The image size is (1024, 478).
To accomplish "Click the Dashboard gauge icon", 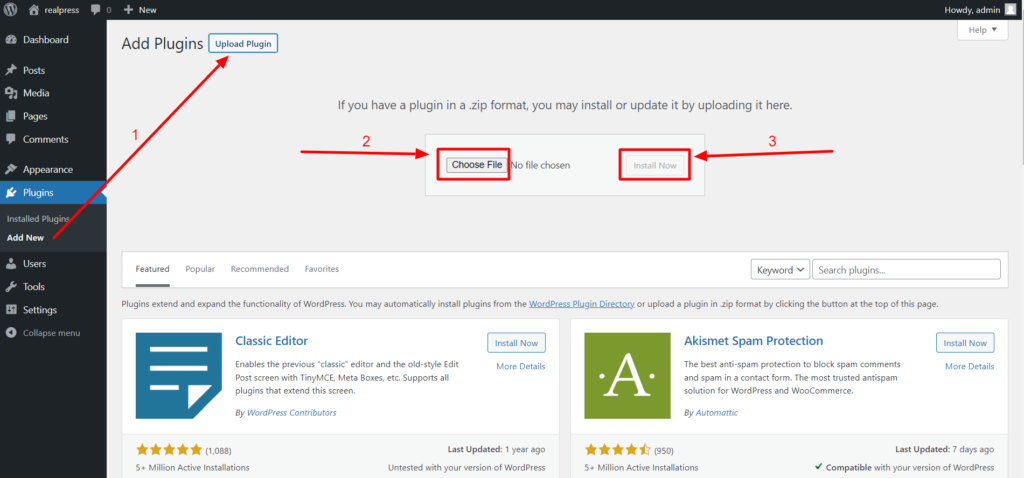I will pos(10,40).
